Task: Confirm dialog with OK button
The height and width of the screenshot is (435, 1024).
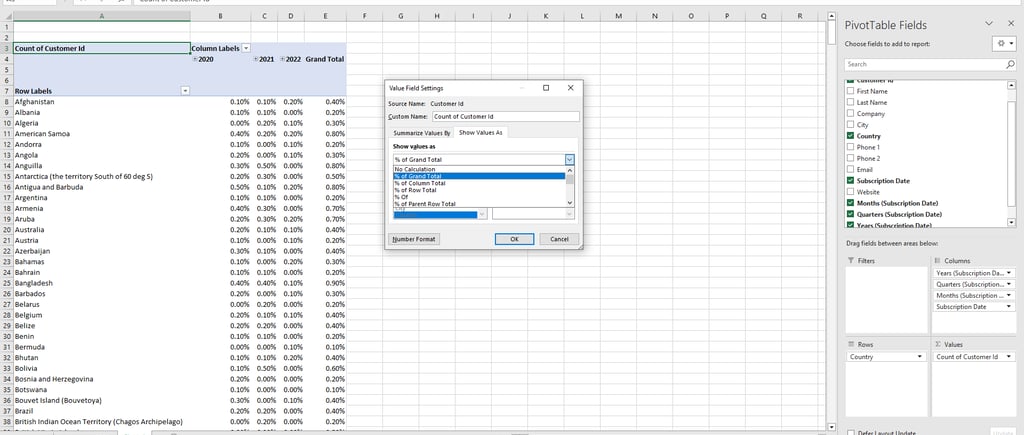Action: 514,239
